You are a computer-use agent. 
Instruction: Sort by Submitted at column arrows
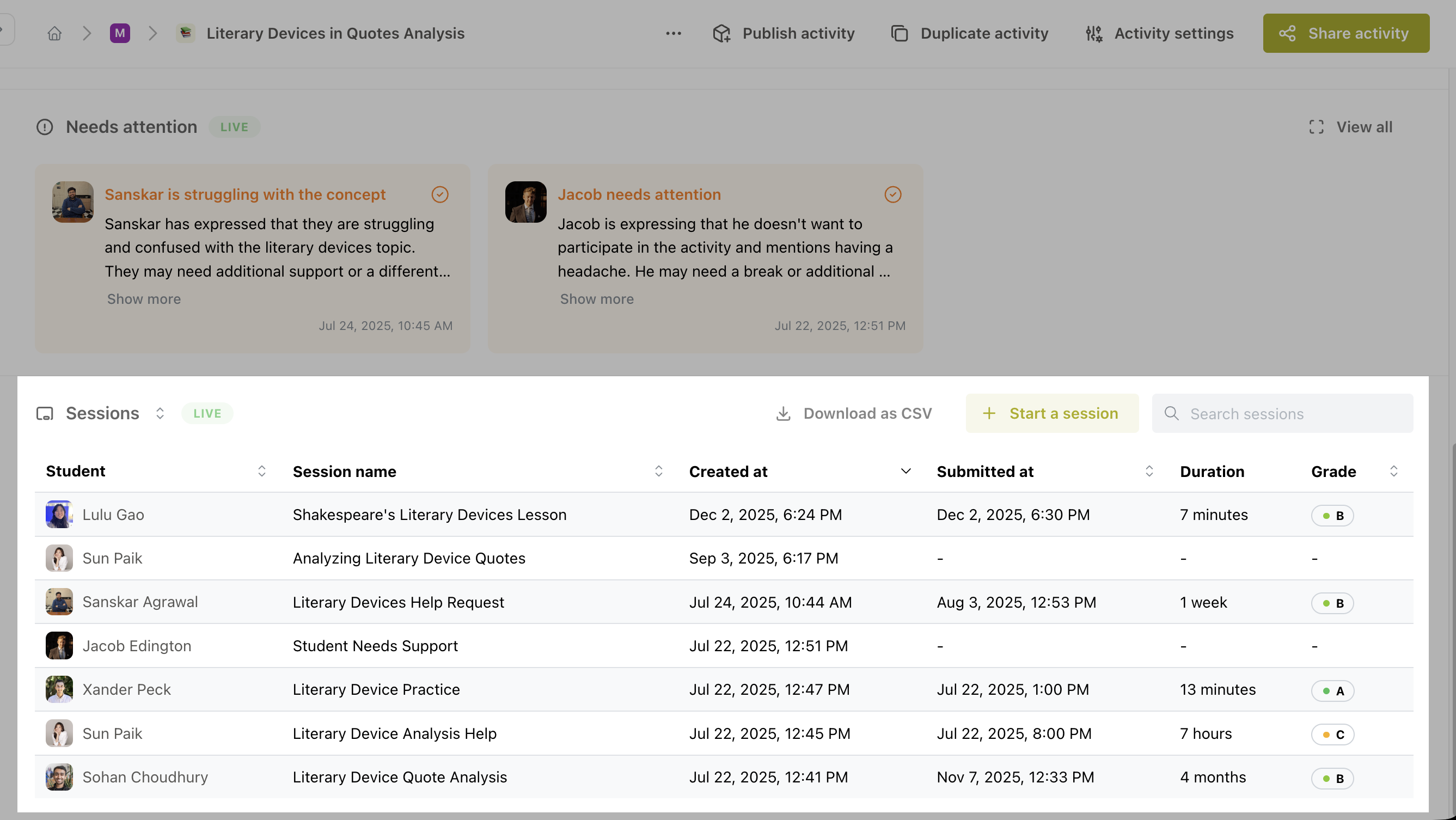pyautogui.click(x=1149, y=472)
